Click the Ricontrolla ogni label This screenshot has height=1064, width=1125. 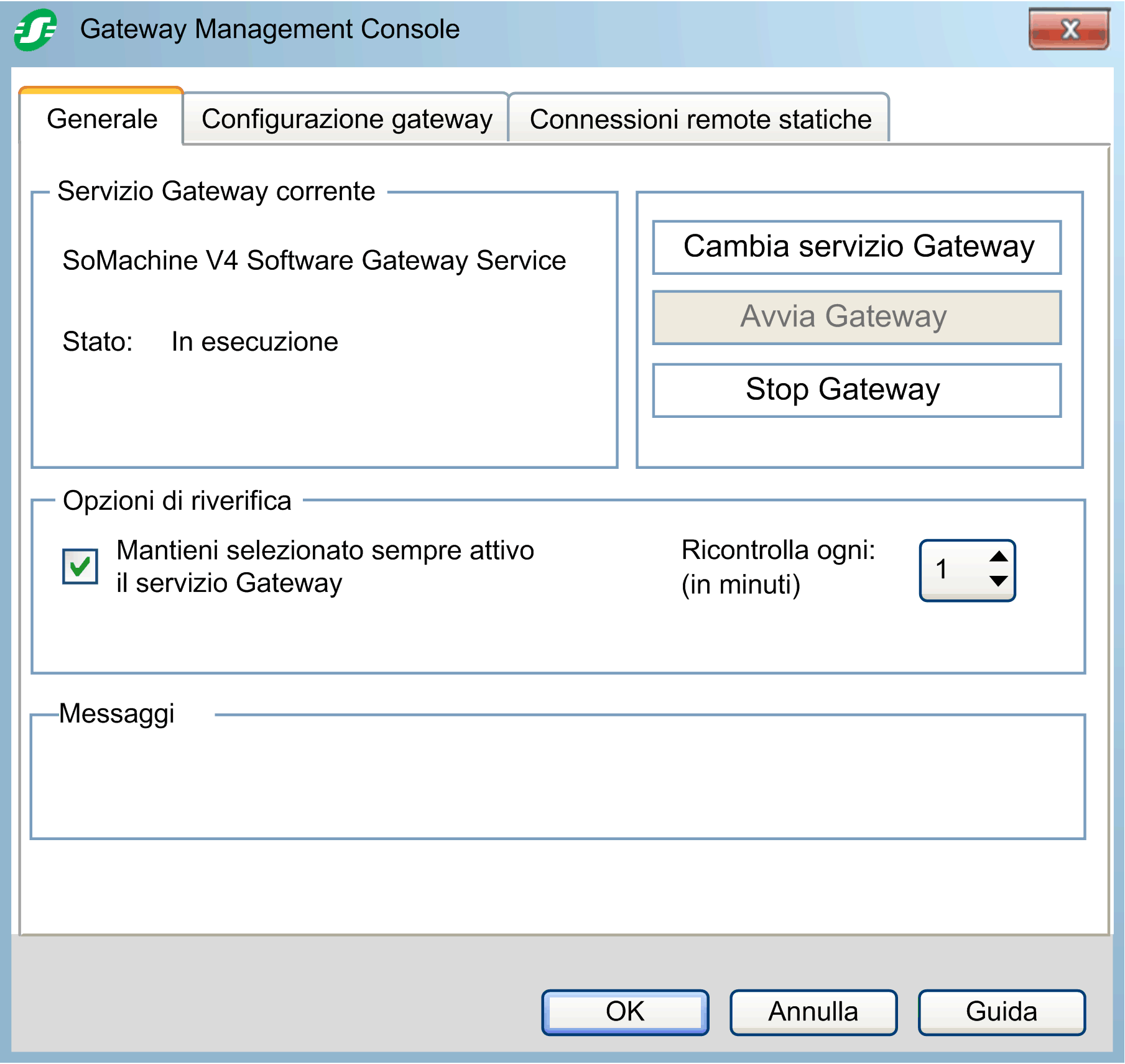(x=778, y=567)
